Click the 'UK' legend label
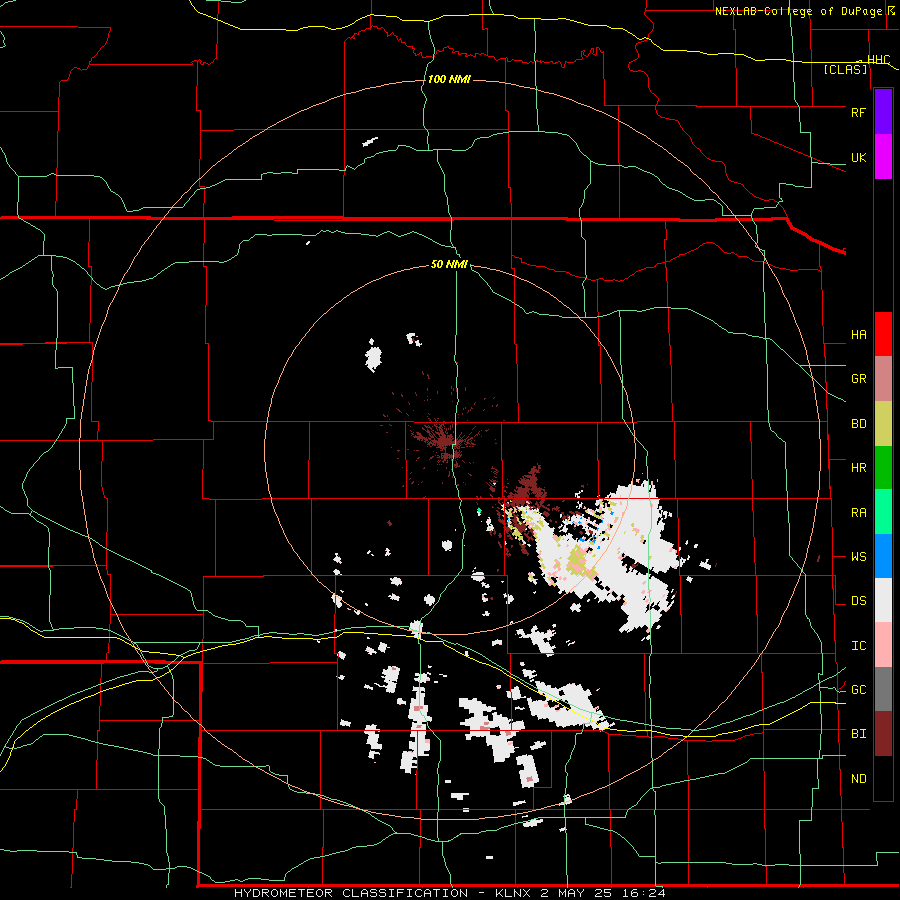The height and width of the screenshot is (900, 900). pyautogui.click(x=858, y=157)
